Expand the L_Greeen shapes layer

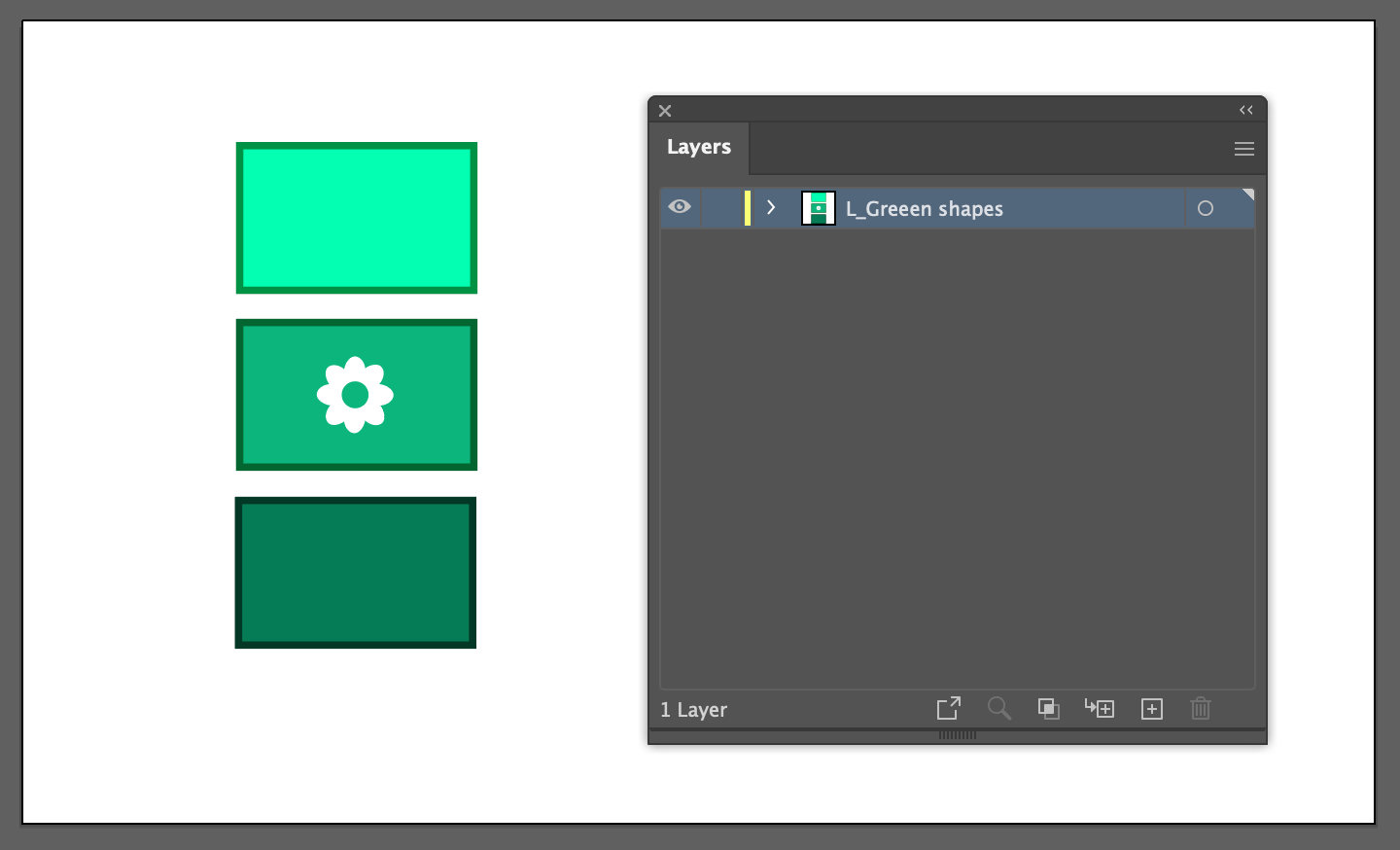pos(771,208)
